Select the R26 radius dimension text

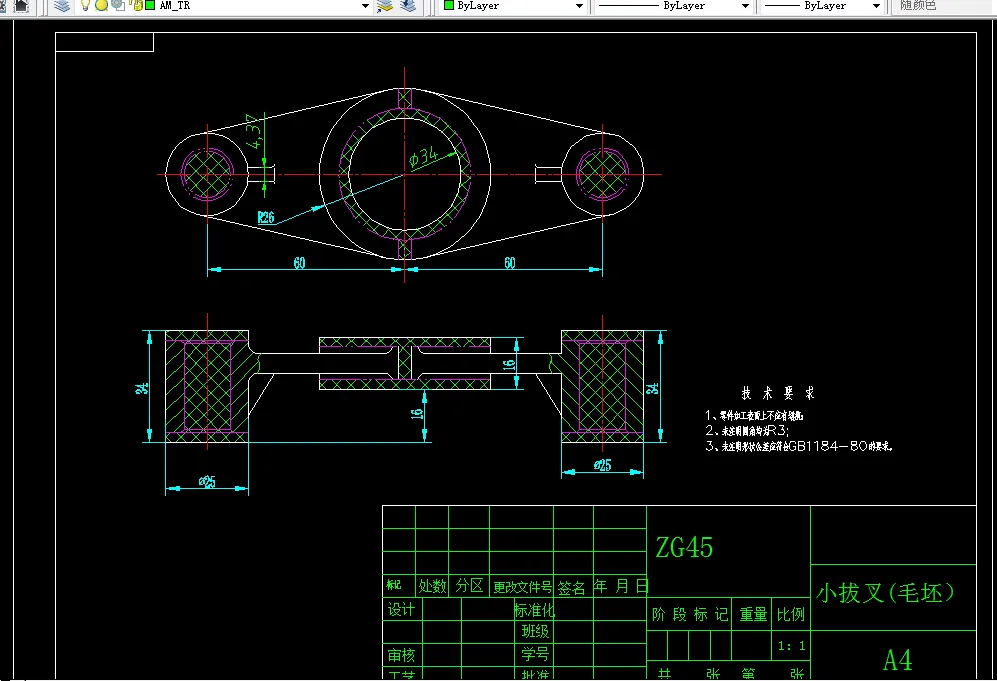(x=266, y=217)
